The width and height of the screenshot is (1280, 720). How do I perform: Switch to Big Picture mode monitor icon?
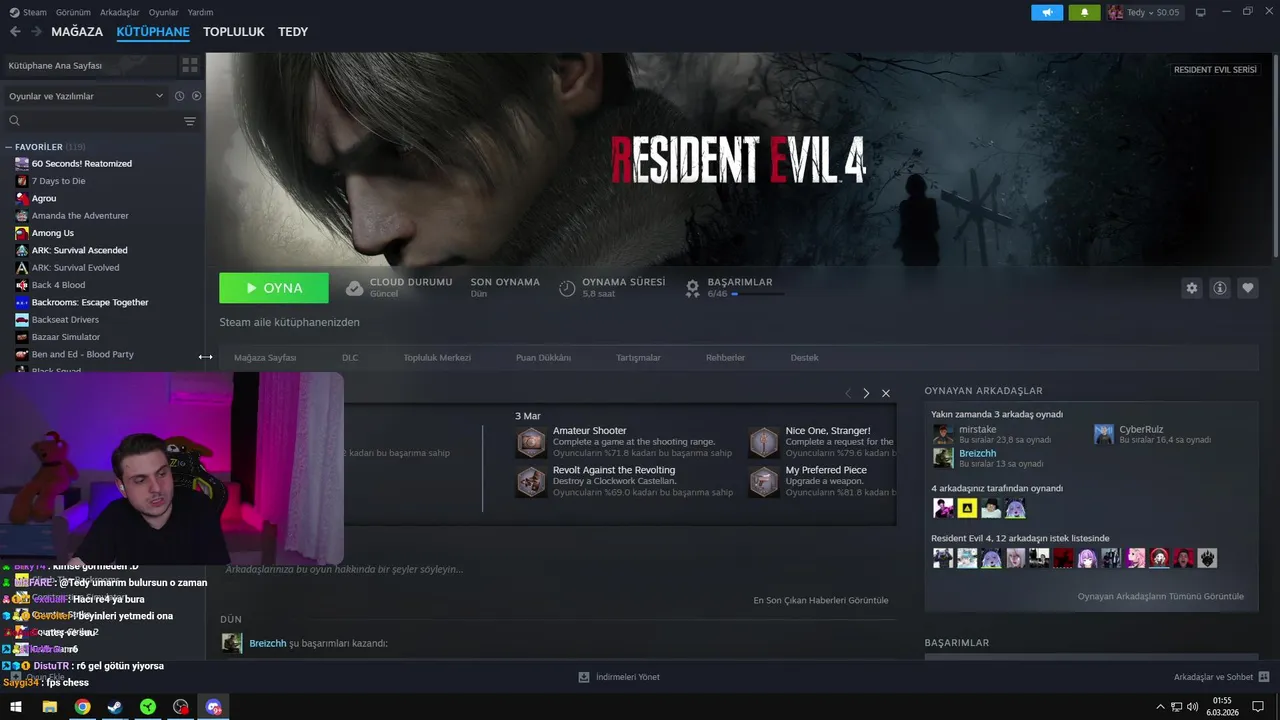1201,13
